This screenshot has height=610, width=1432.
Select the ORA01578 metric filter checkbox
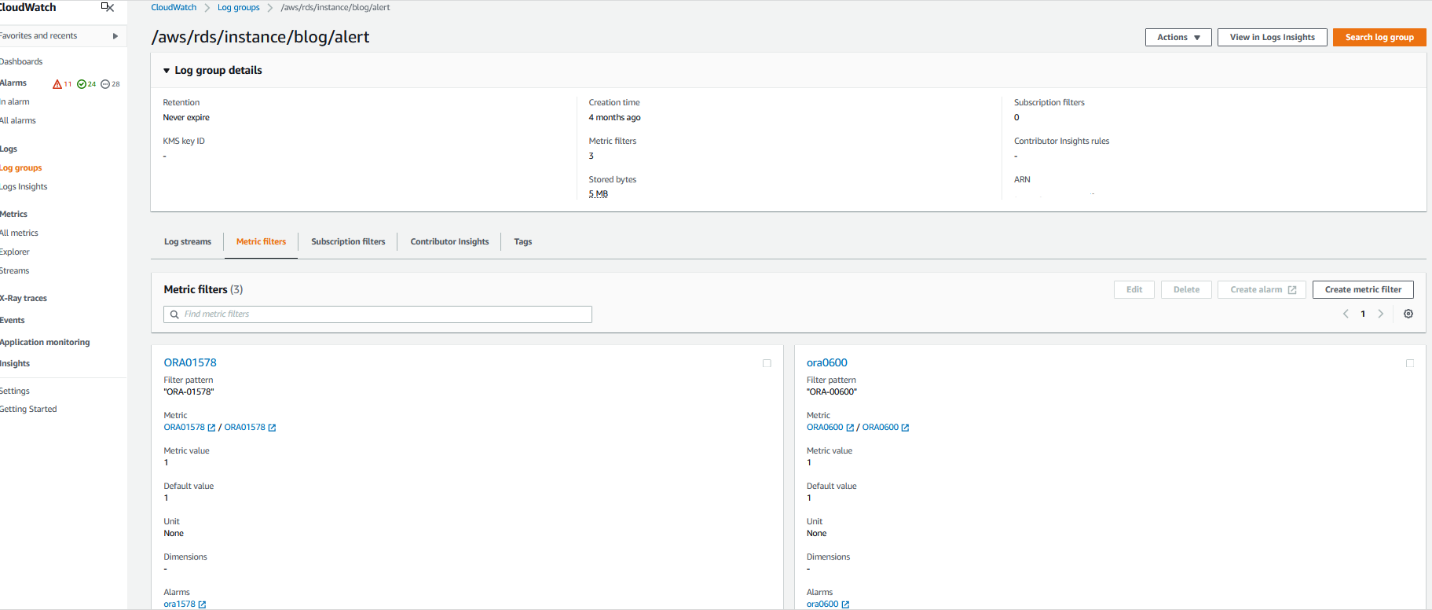pyautogui.click(x=767, y=363)
